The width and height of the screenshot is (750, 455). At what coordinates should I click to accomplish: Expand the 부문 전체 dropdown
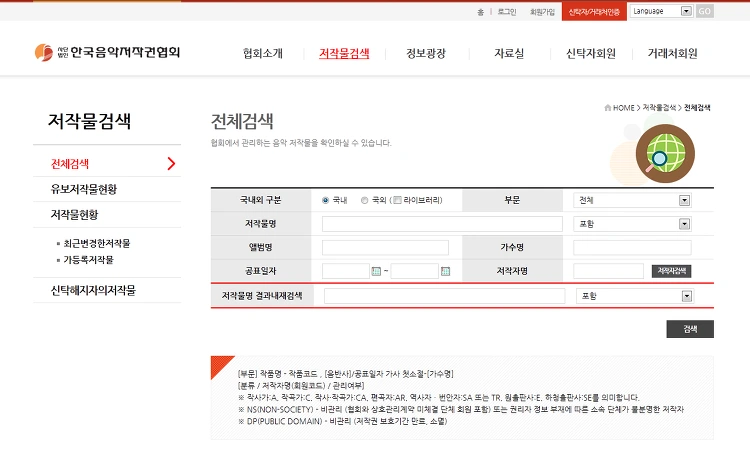632,200
